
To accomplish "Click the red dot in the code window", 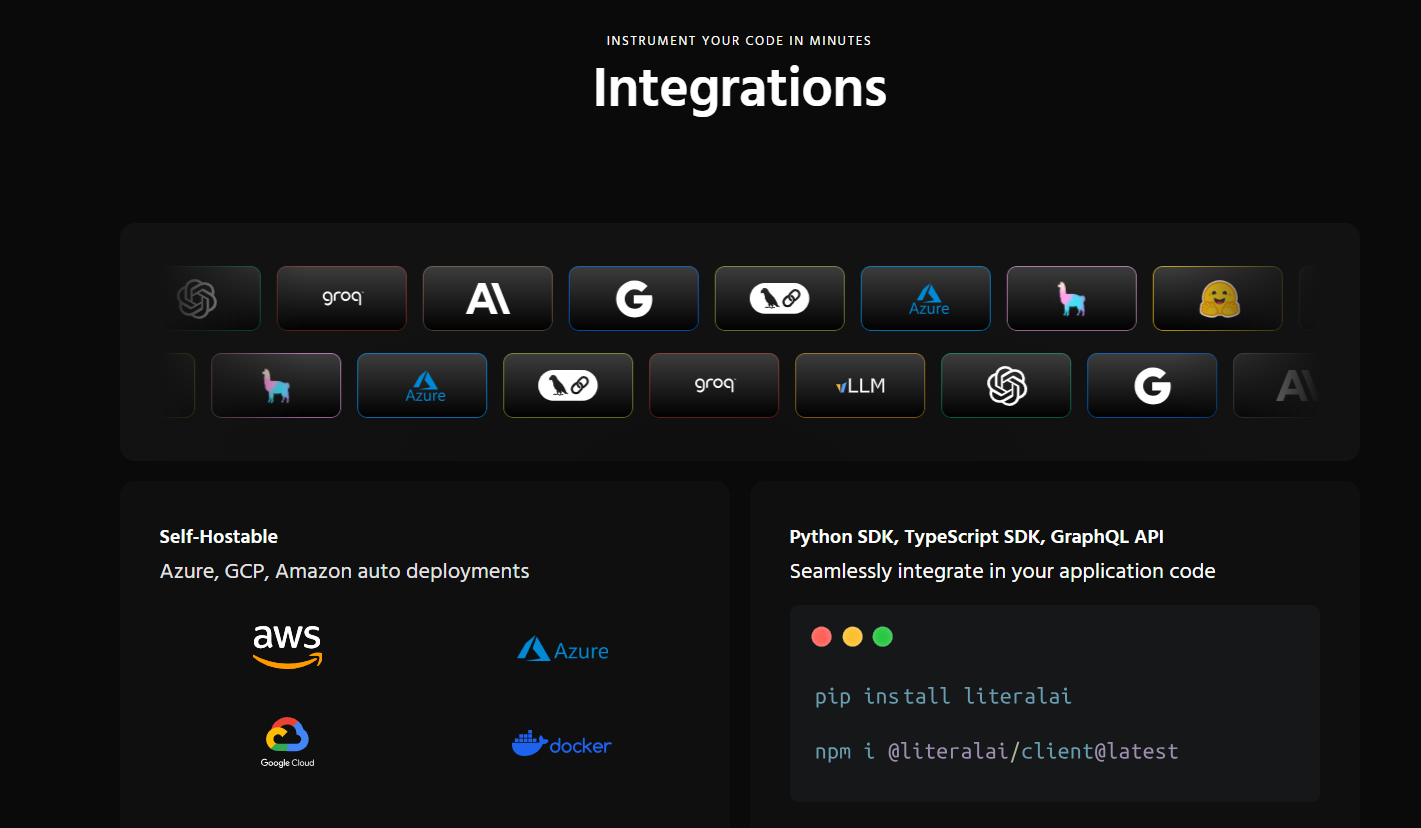I will click(822, 637).
